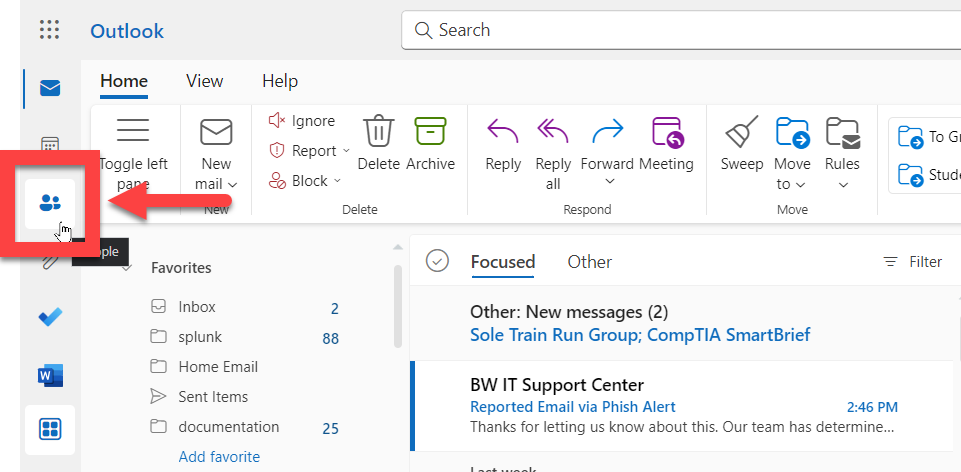Click the Reply all icon
Image resolution: width=961 pixels, height=472 pixels.
553,132
